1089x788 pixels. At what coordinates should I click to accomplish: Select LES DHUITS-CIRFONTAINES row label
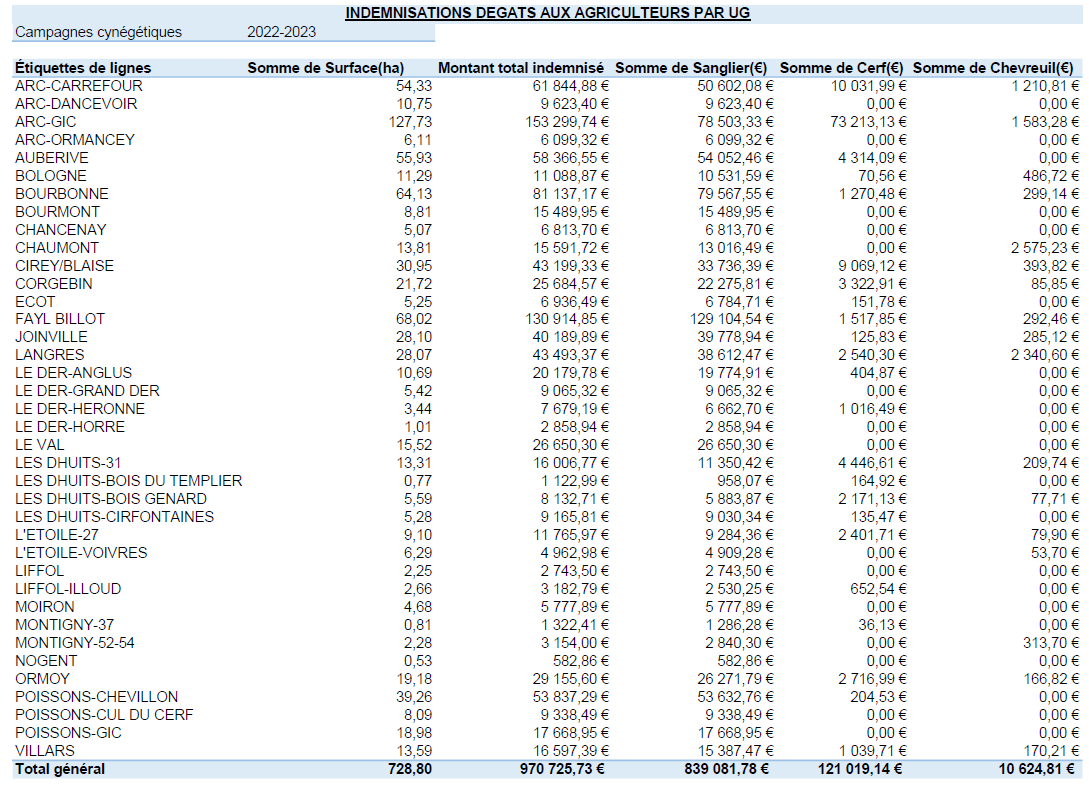pos(115,518)
